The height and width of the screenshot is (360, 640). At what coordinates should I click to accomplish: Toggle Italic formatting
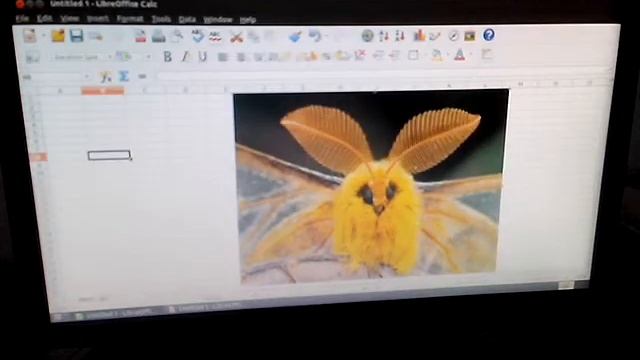click(x=185, y=57)
